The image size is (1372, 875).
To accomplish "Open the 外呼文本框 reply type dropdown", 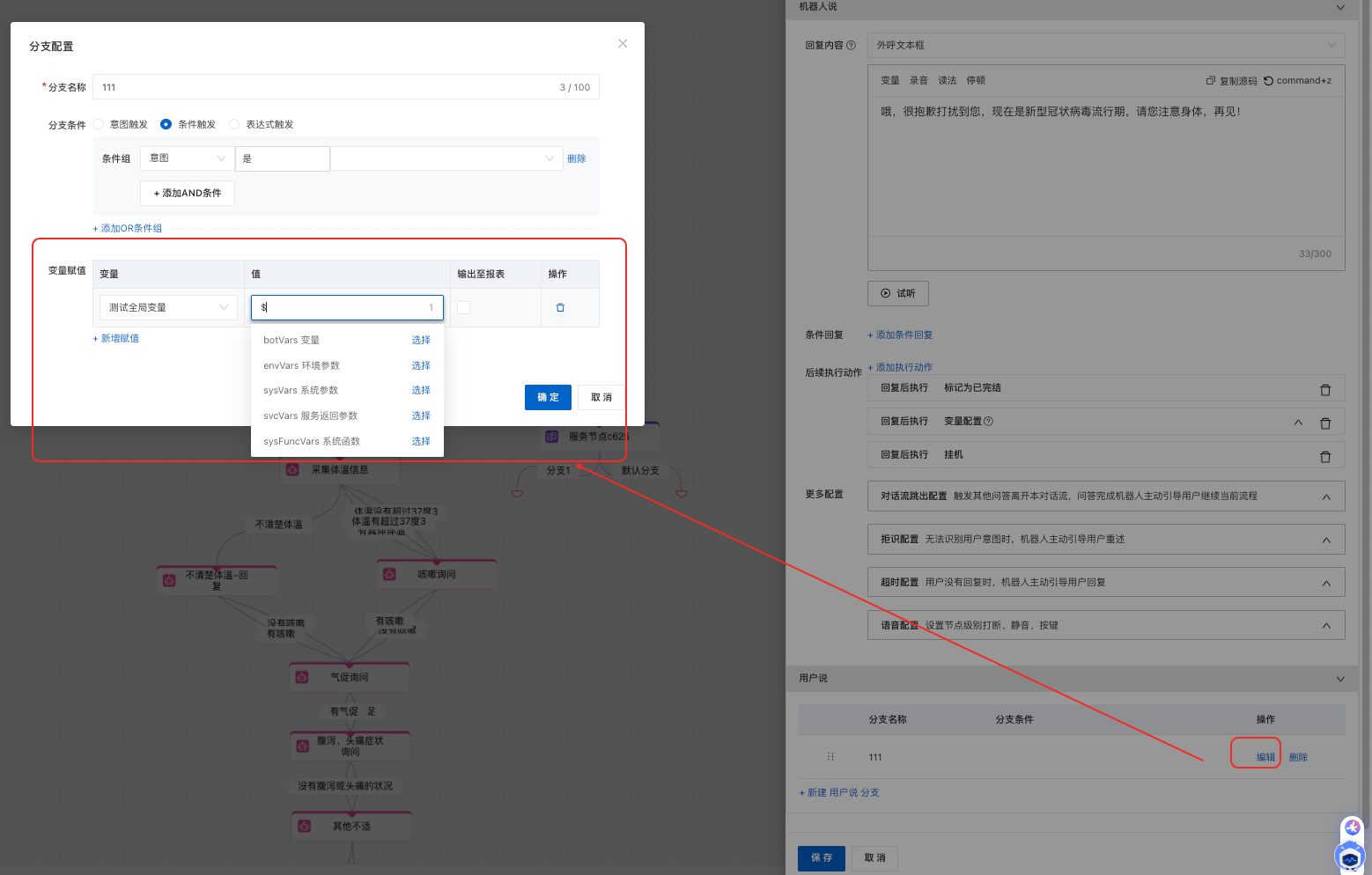I will tap(1106, 46).
